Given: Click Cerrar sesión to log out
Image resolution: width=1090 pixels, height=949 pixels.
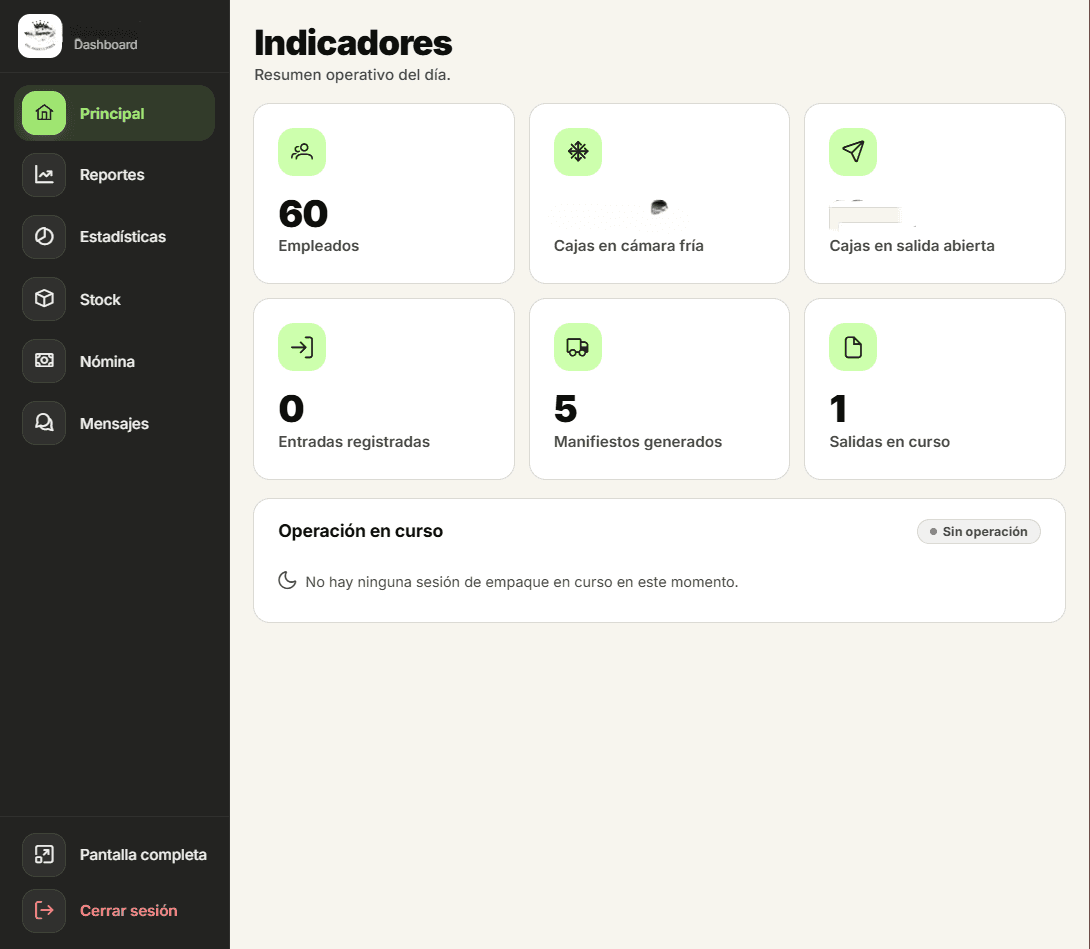Looking at the screenshot, I should [114, 911].
